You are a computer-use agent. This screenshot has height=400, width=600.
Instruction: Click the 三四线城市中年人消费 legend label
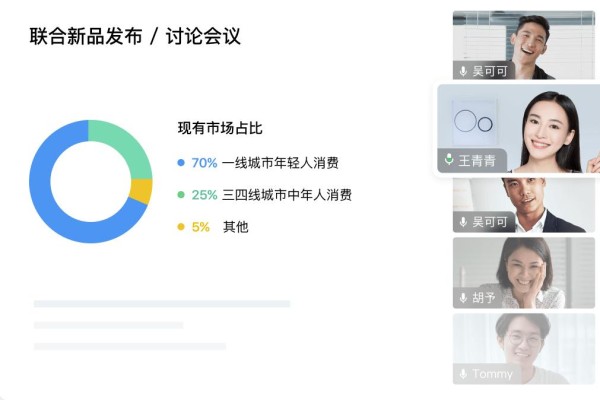(287, 195)
